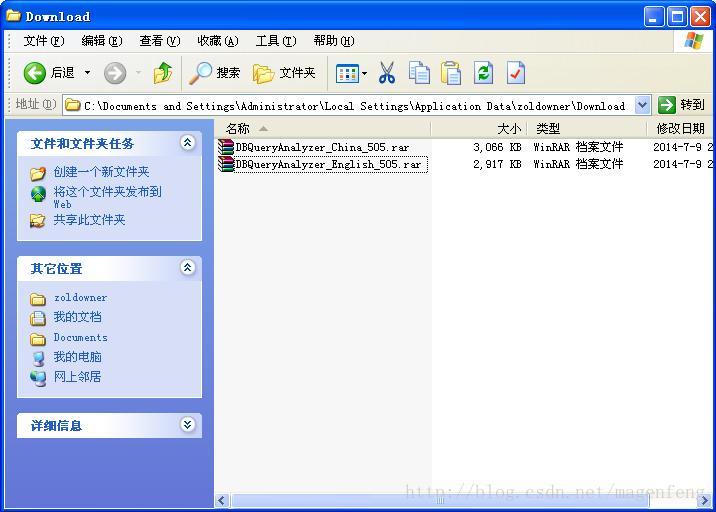The height and width of the screenshot is (512, 716).
Task: Sort by 类型 column header
Action: click(587, 129)
